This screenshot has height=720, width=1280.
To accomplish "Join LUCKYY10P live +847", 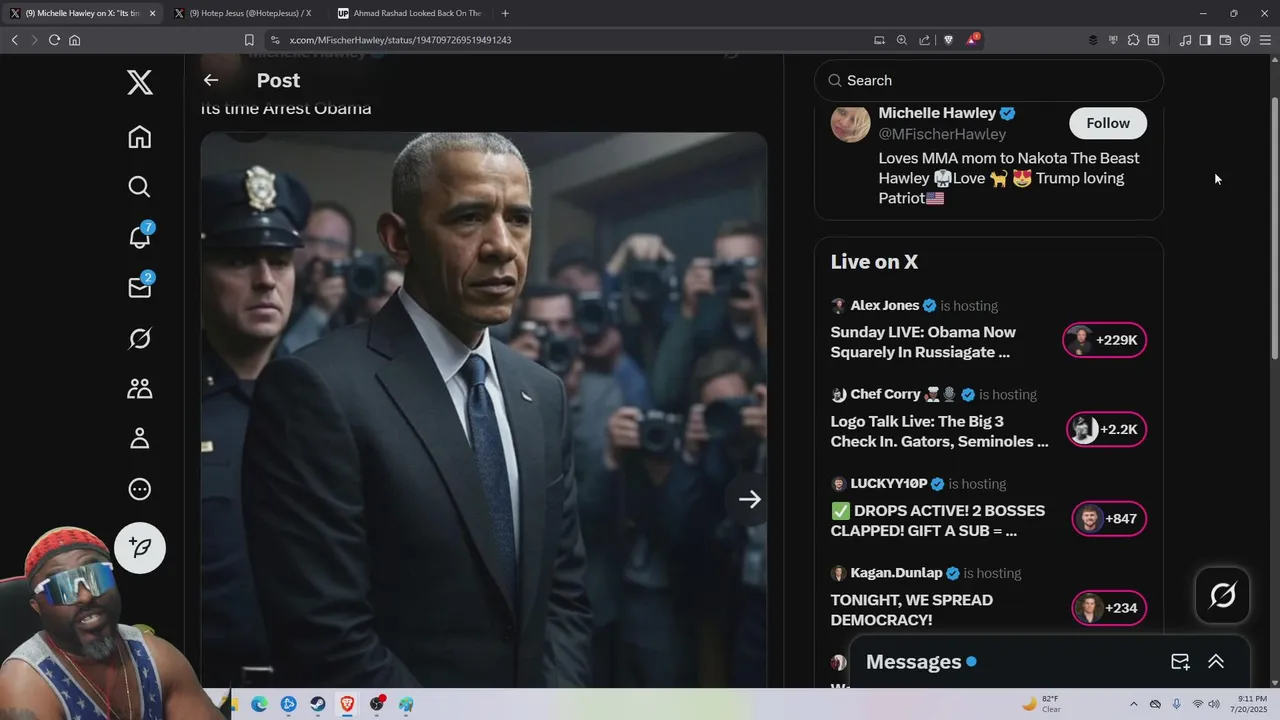I will coord(1109,519).
